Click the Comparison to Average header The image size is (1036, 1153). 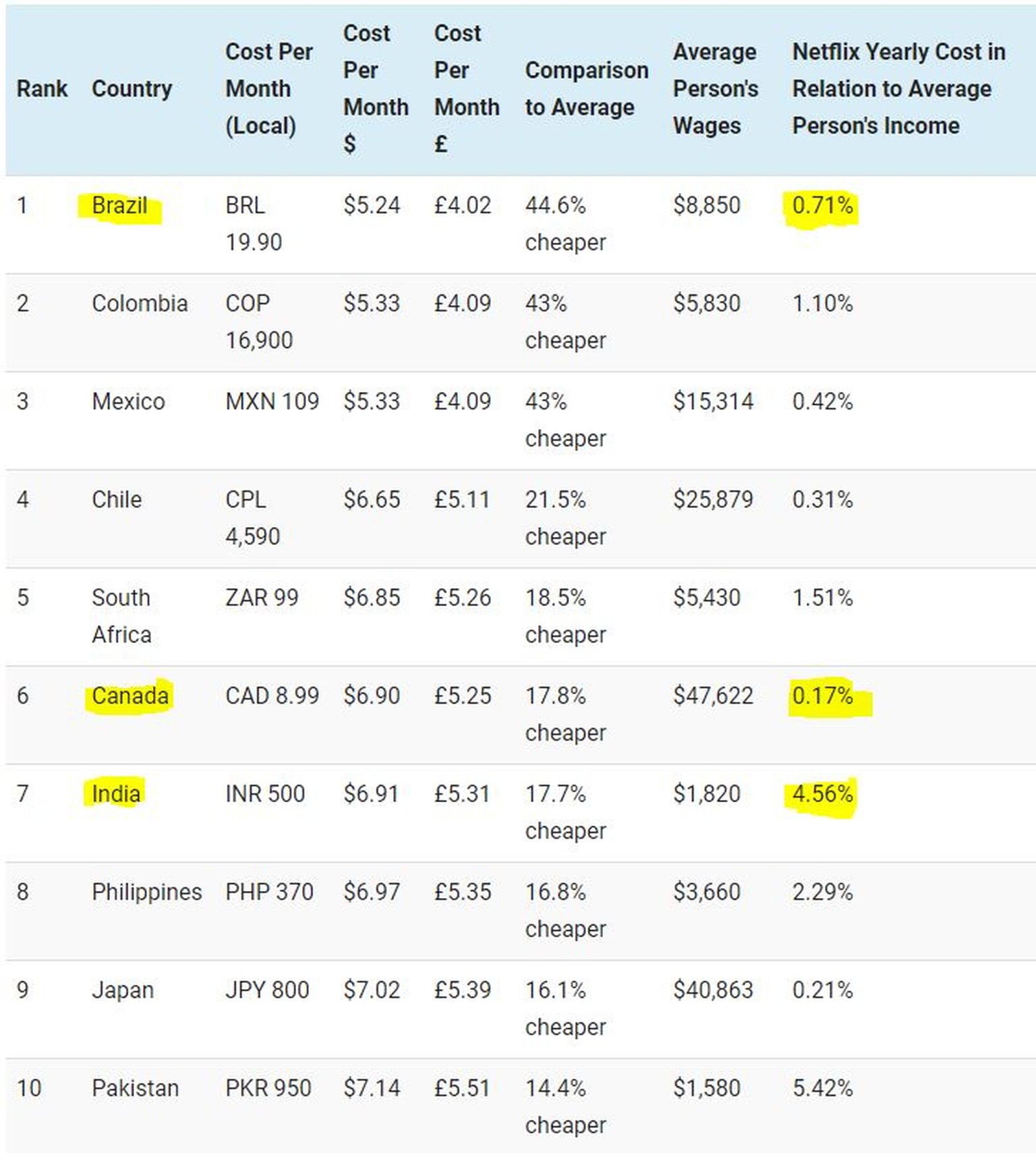(x=586, y=88)
